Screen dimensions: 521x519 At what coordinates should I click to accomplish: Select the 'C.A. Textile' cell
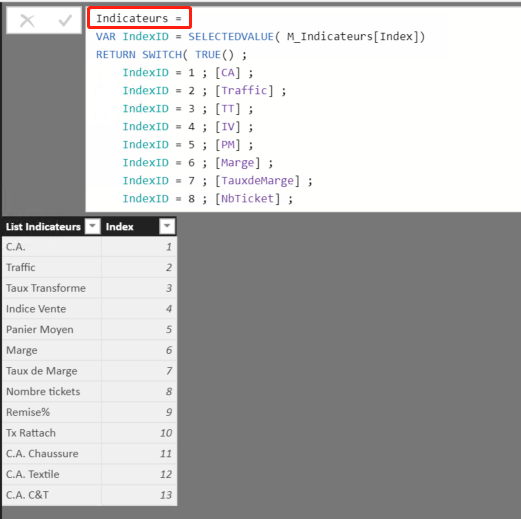coord(52,474)
